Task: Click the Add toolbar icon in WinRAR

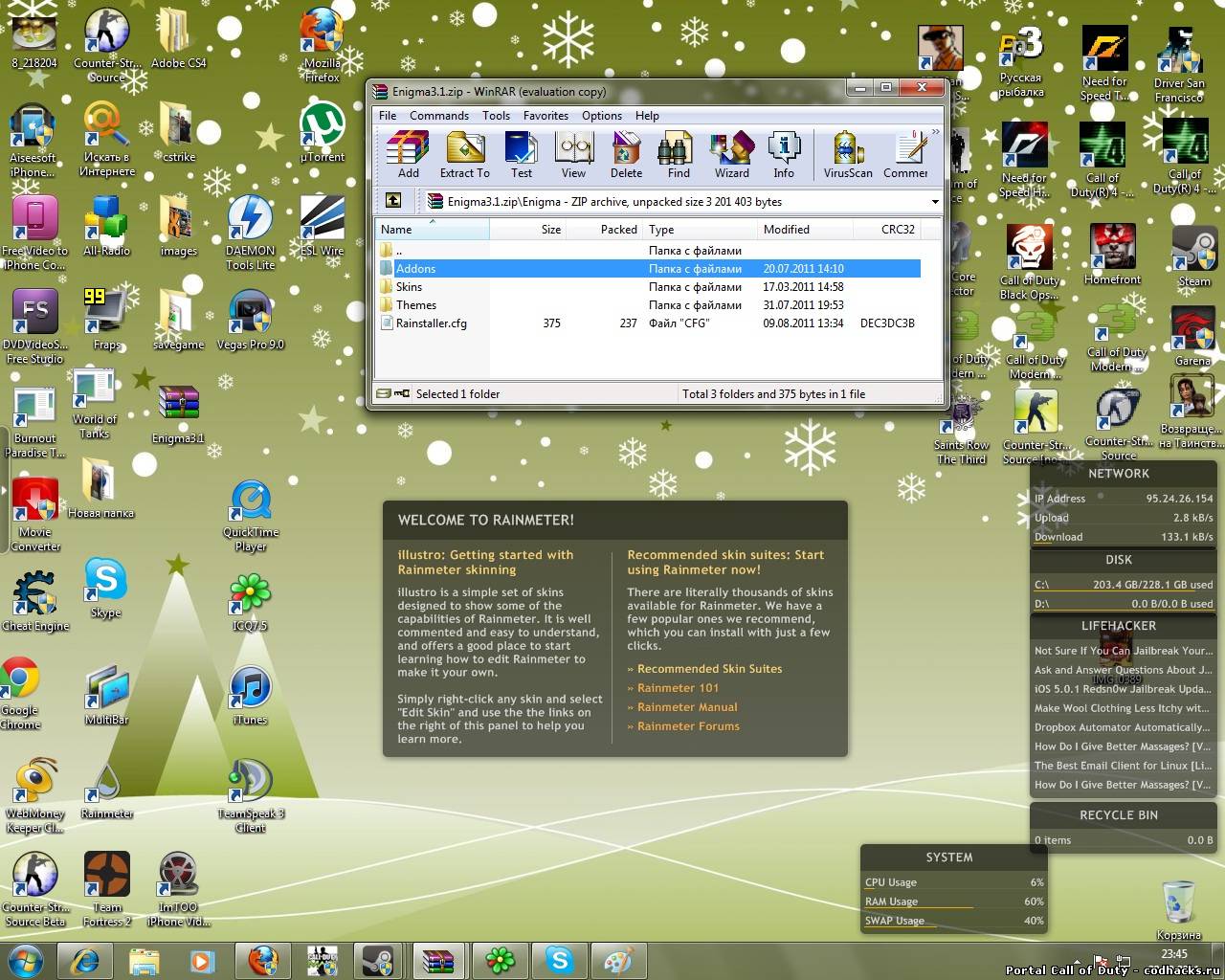Action: click(x=408, y=155)
